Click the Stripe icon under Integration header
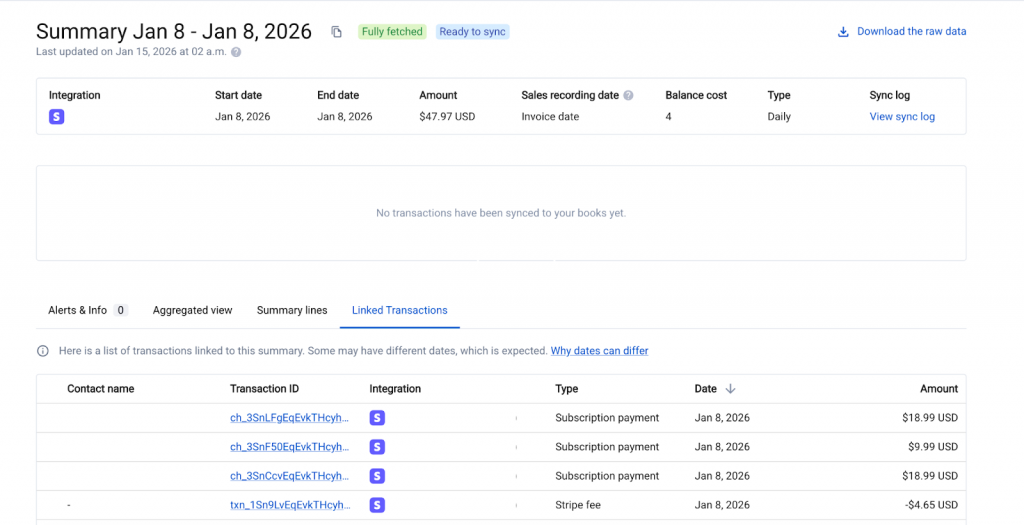1024x525 pixels. pos(57,117)
